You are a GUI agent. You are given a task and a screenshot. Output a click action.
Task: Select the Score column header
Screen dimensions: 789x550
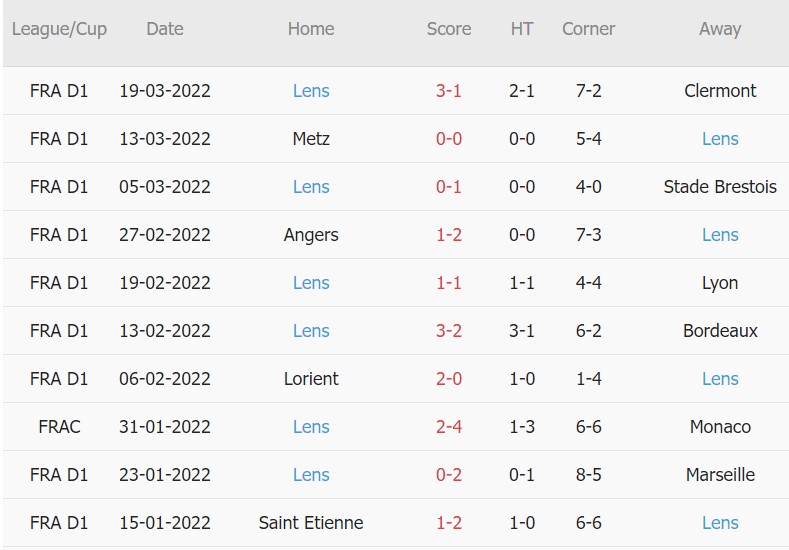point(448,29)
